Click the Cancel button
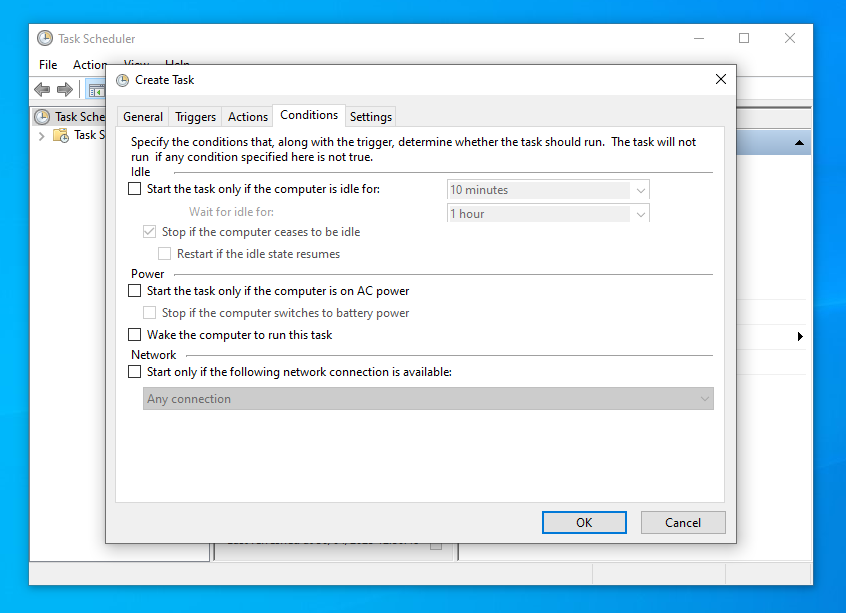 683,522
